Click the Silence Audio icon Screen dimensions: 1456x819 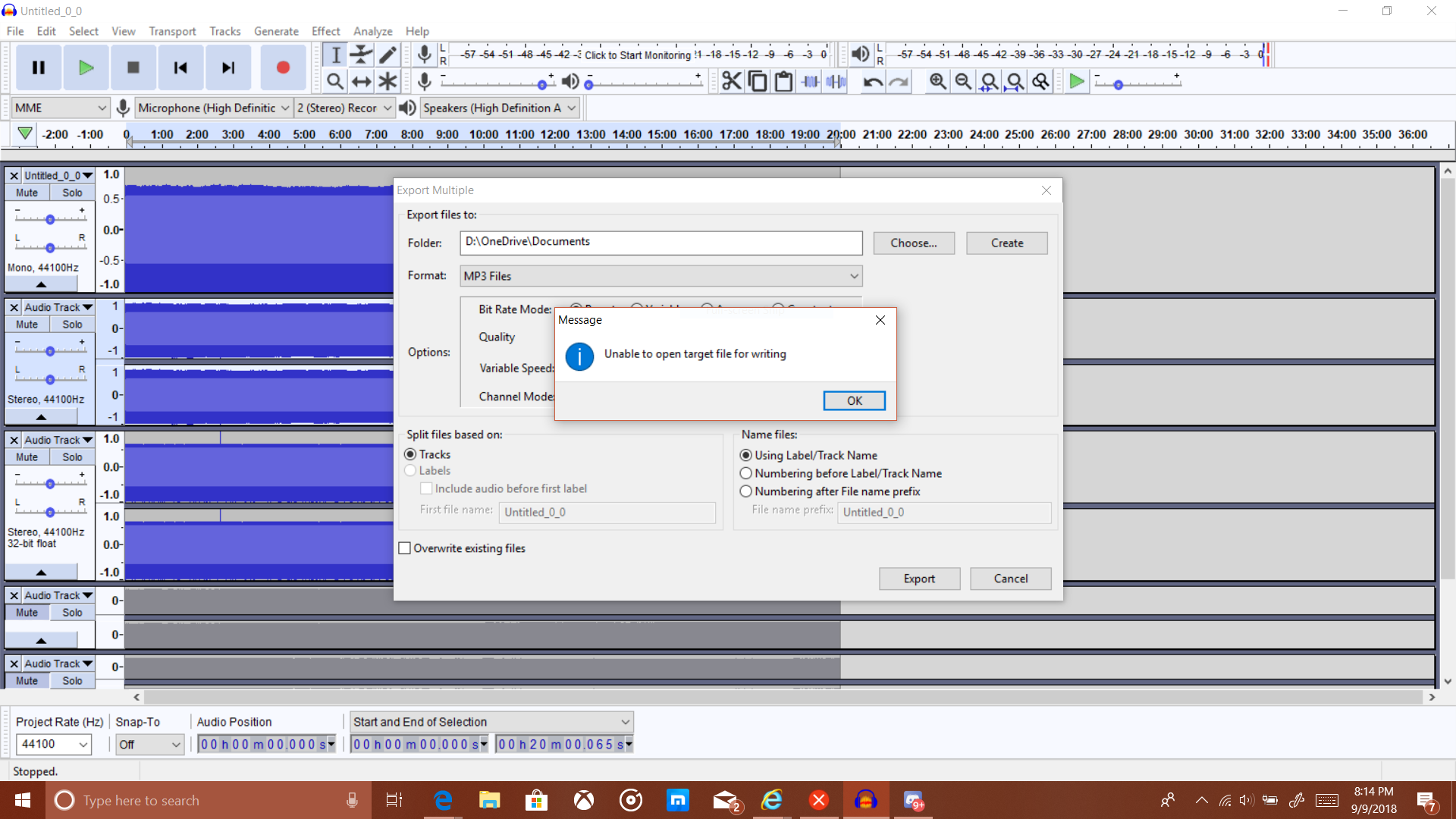(836, 81)
